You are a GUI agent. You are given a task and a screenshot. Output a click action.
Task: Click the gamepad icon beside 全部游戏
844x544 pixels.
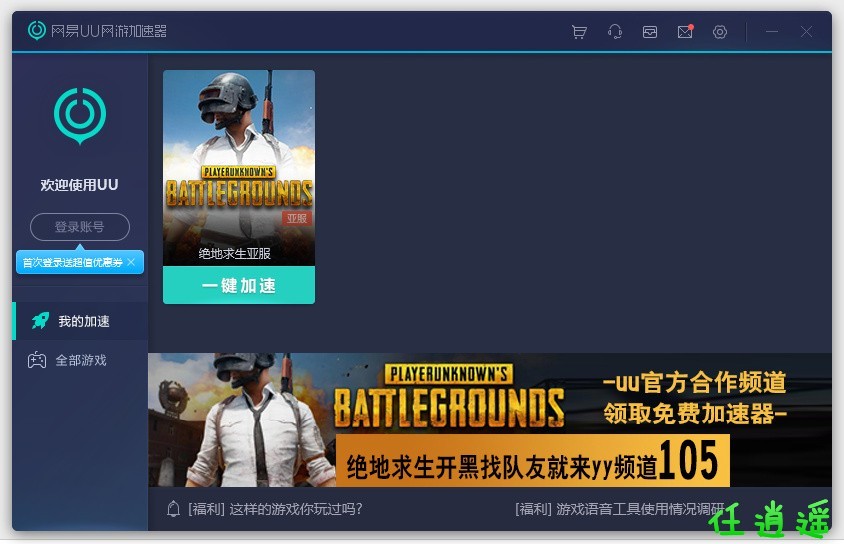coord(37,360)
